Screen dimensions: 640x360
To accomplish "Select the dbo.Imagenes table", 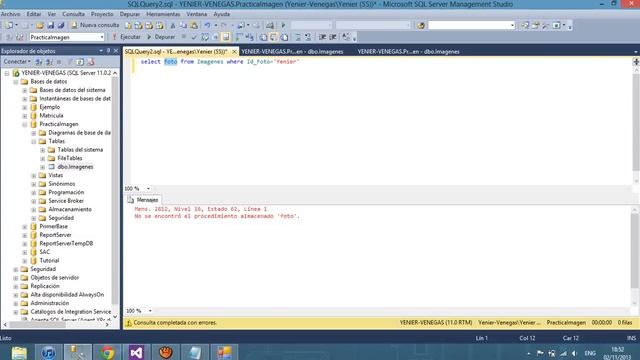I will 75,167.
